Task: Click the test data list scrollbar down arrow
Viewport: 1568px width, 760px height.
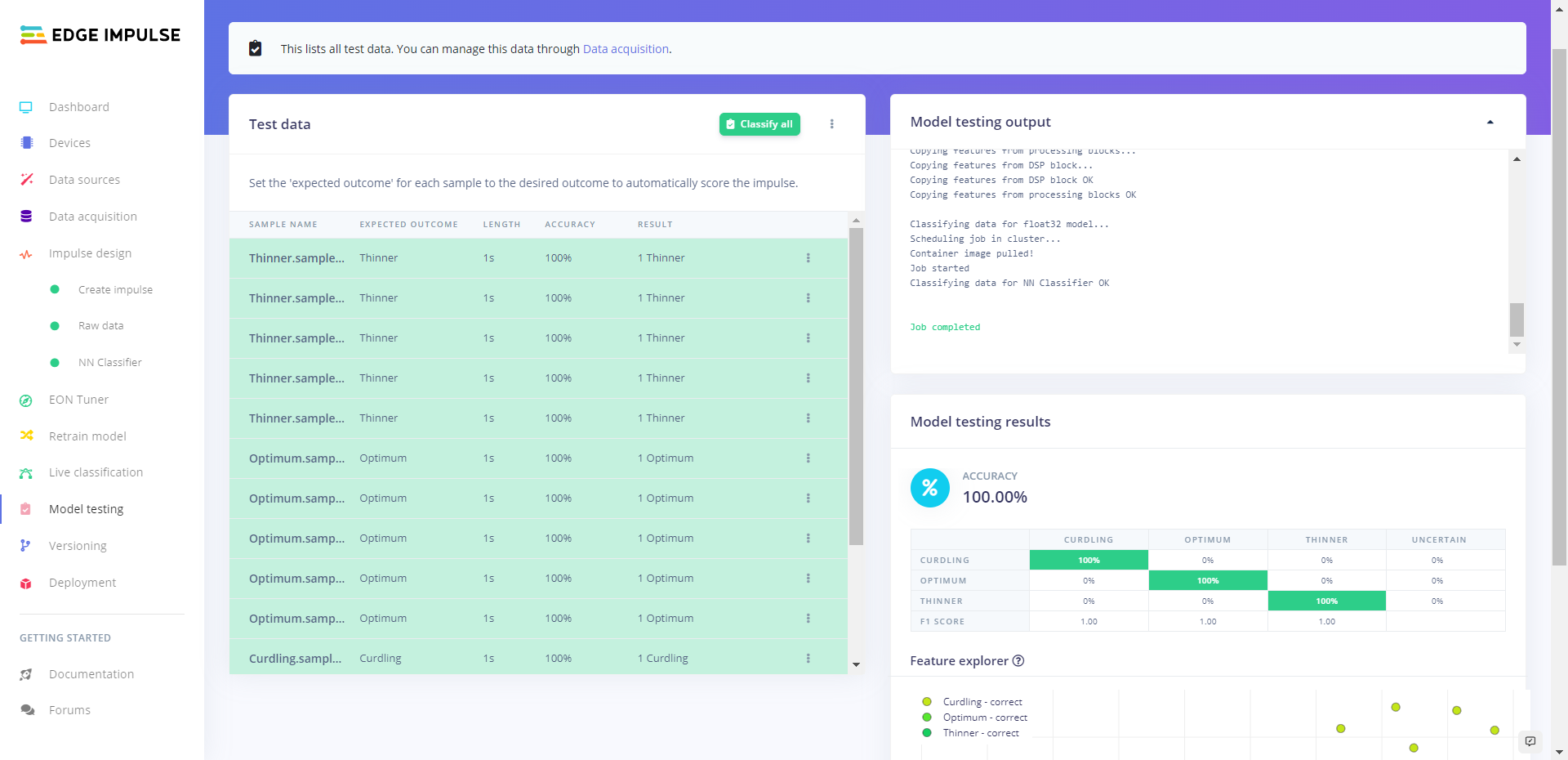Action: pos(856,664)
